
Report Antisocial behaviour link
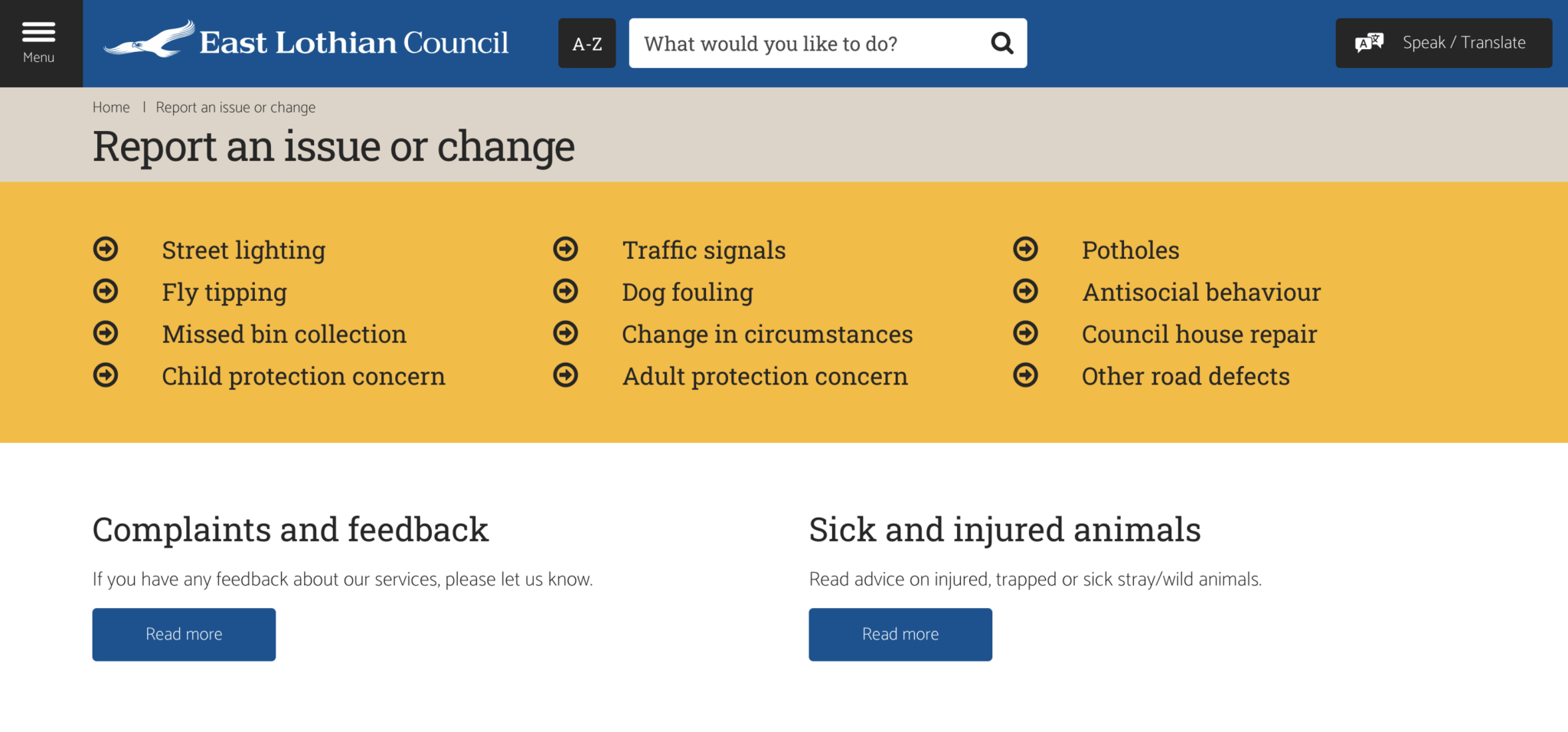(1201, 292)
